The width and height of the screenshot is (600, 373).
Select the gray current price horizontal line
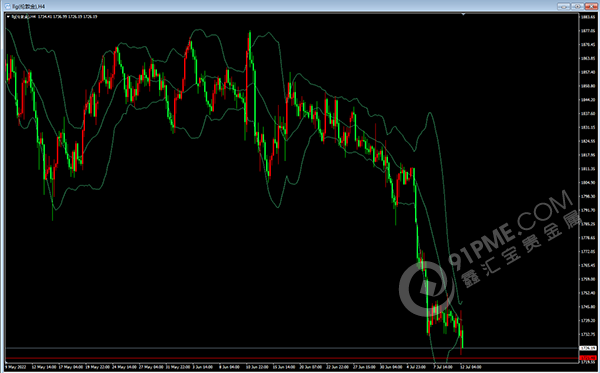click(292, 348)
